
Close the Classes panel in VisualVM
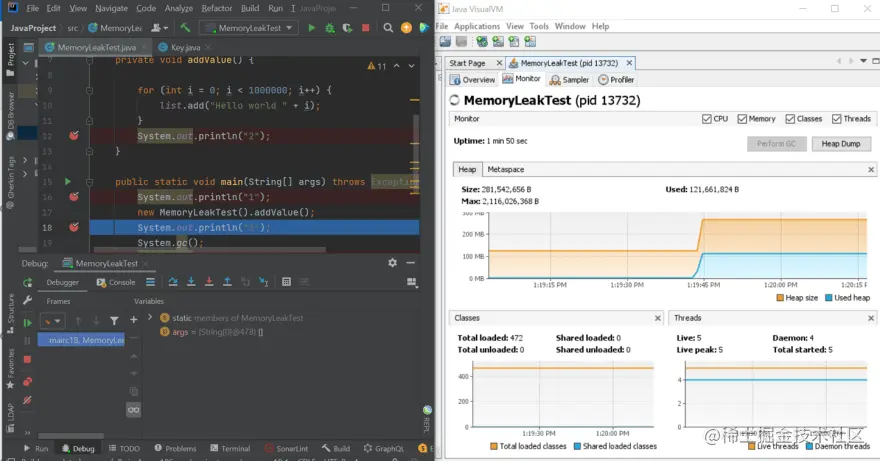pyautogui.click(x=658, y=318)
